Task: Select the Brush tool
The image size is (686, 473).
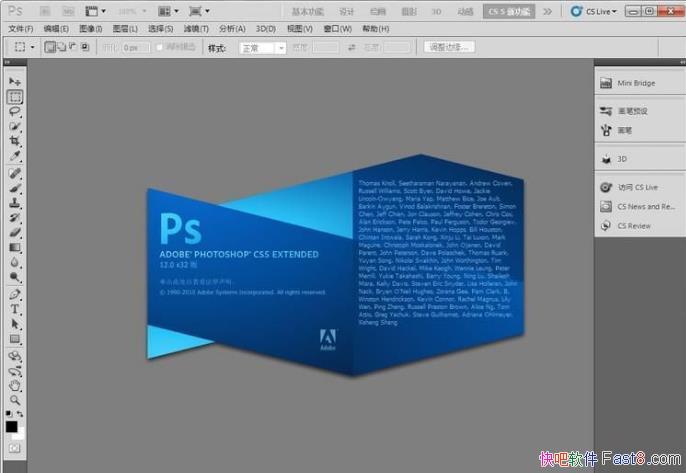Action: coord(14,188)
